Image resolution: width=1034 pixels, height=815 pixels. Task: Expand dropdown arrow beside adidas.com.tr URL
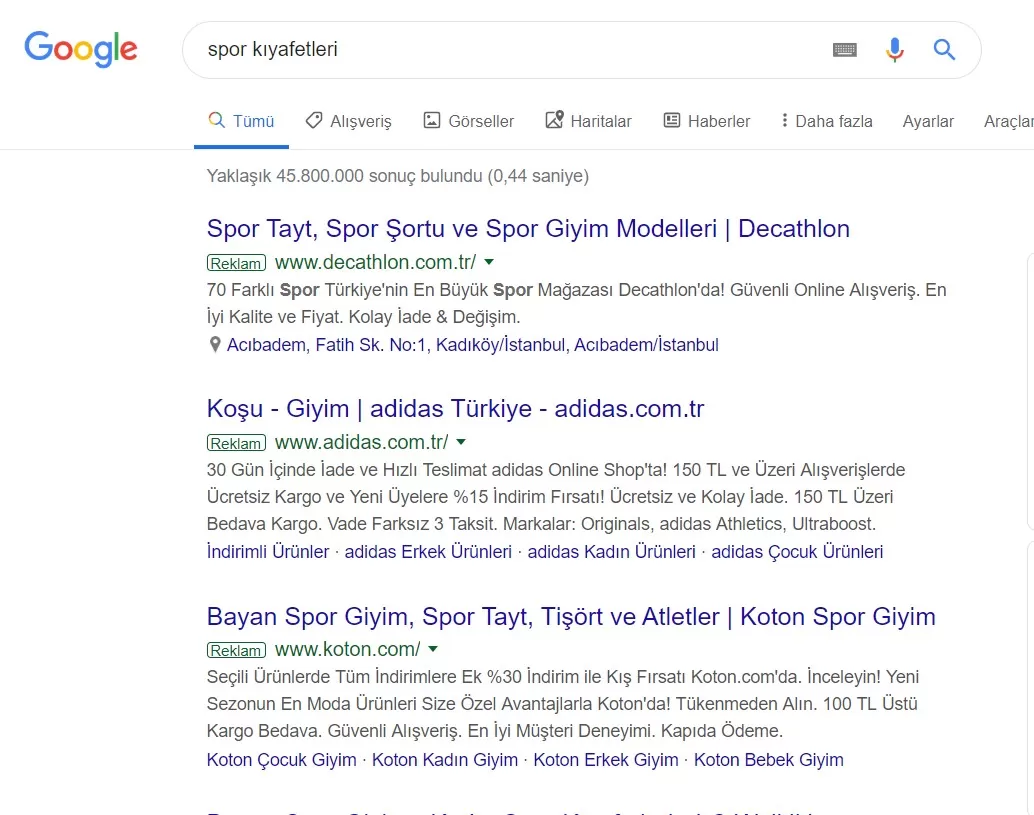[x=461, y=442]
